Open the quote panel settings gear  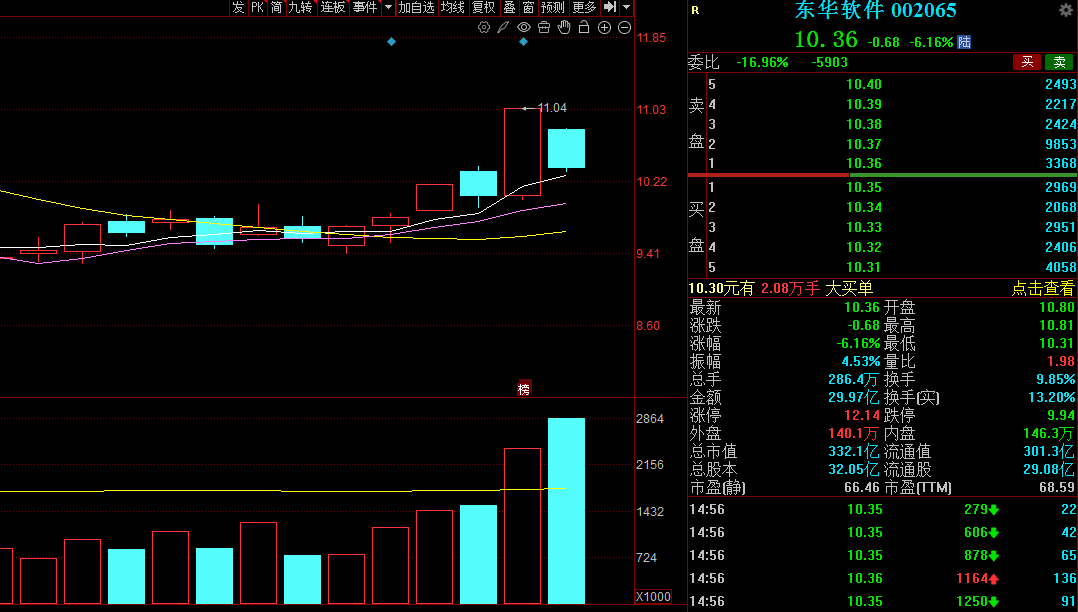pos(1066,10)
